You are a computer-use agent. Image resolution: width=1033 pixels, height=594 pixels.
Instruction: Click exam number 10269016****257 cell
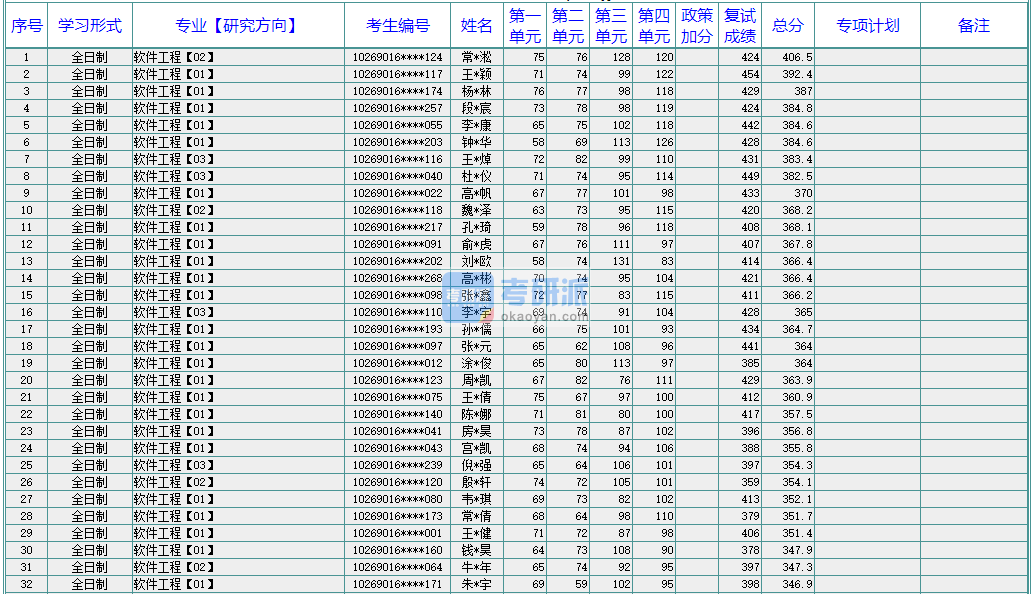pos(398,108)
